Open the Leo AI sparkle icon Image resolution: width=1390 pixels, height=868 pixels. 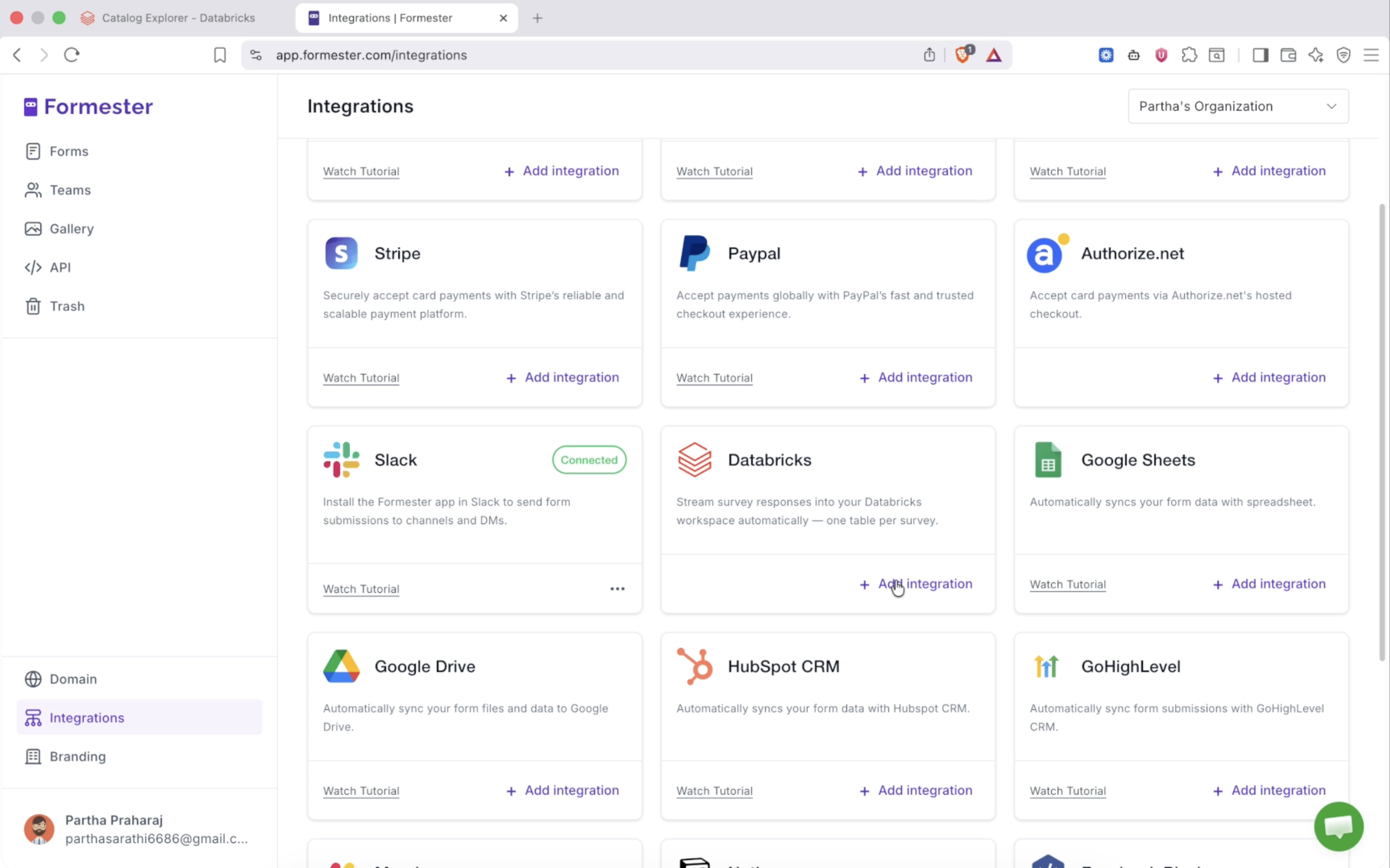click(x=1316, y=55)
